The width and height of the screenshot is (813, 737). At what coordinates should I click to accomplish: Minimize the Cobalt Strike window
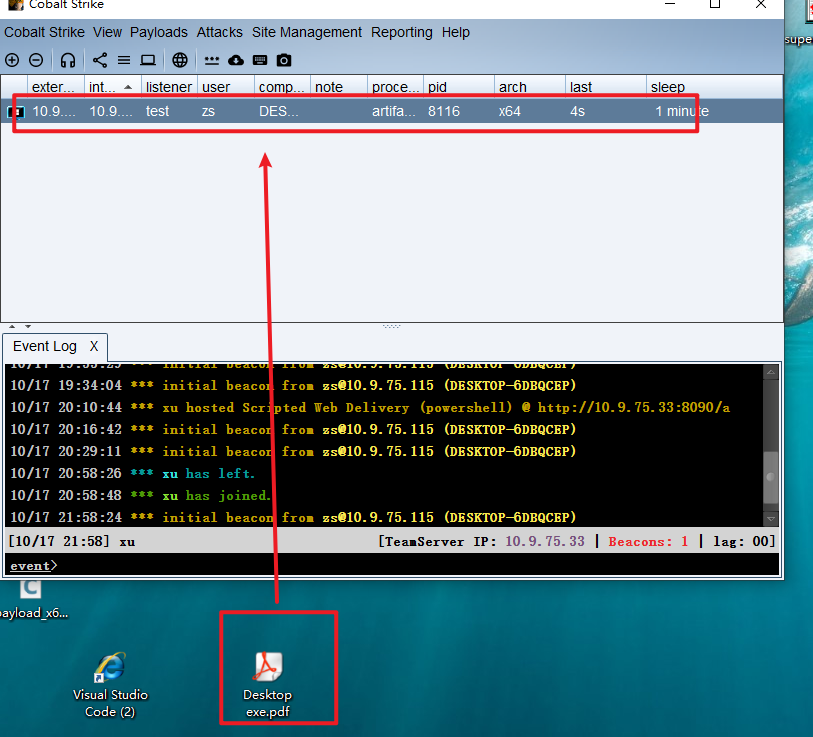point(670,4)
